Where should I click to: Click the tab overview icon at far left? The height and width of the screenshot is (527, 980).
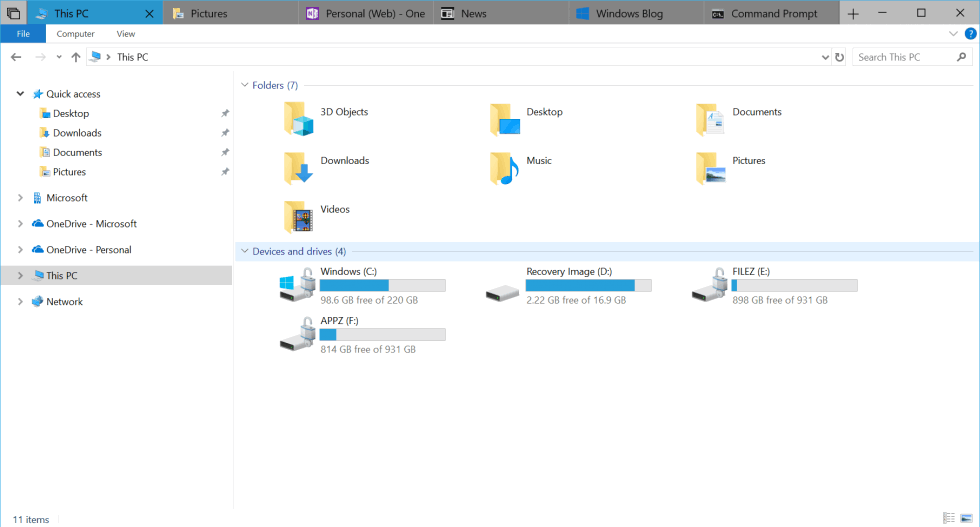tap(13, 13)
